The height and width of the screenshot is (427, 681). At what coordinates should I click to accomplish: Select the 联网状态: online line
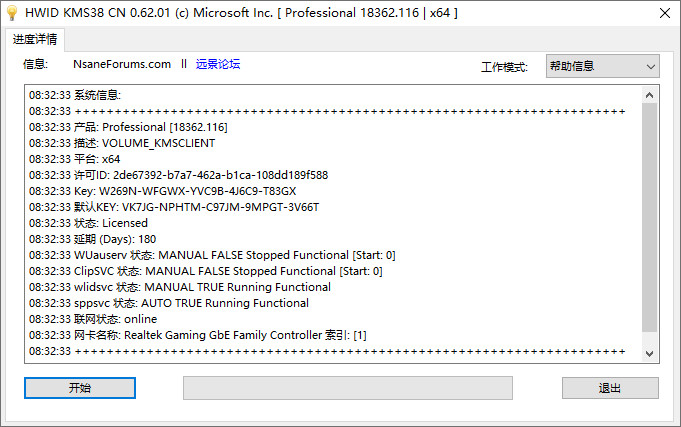coord(93,319)
